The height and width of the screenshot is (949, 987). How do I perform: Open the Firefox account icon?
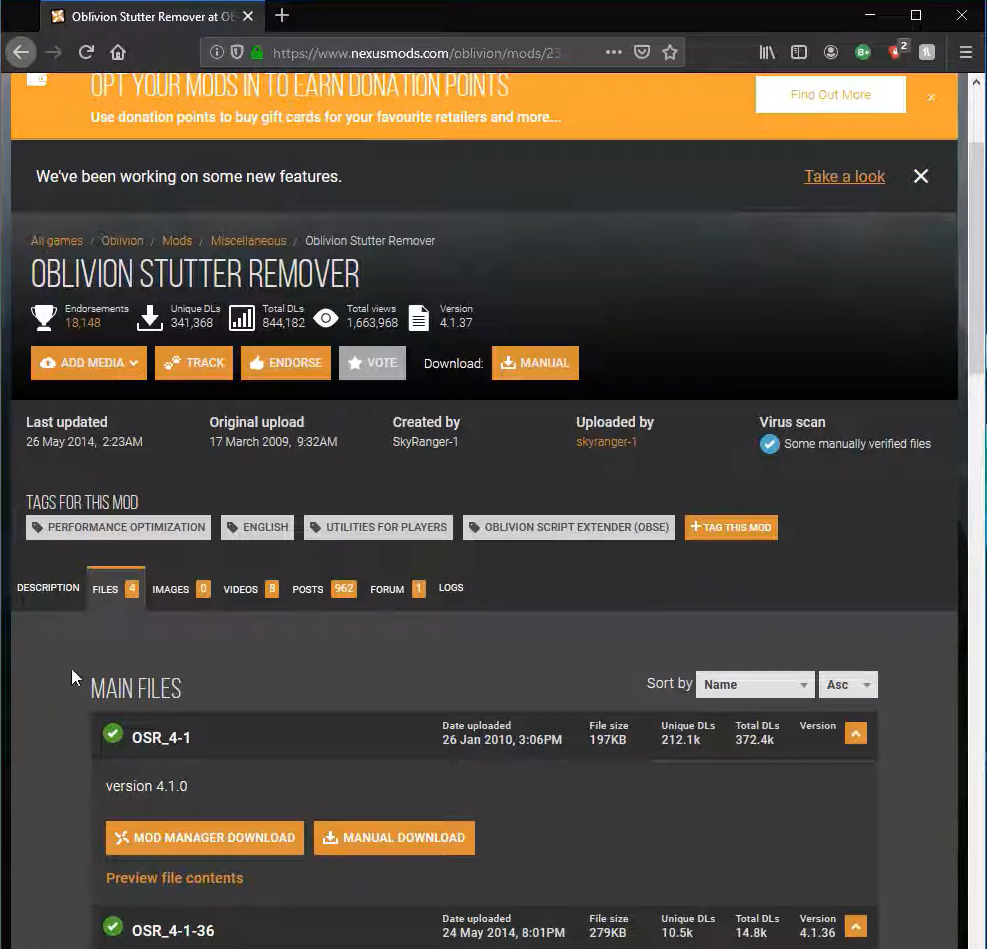[x=831, y=52]
